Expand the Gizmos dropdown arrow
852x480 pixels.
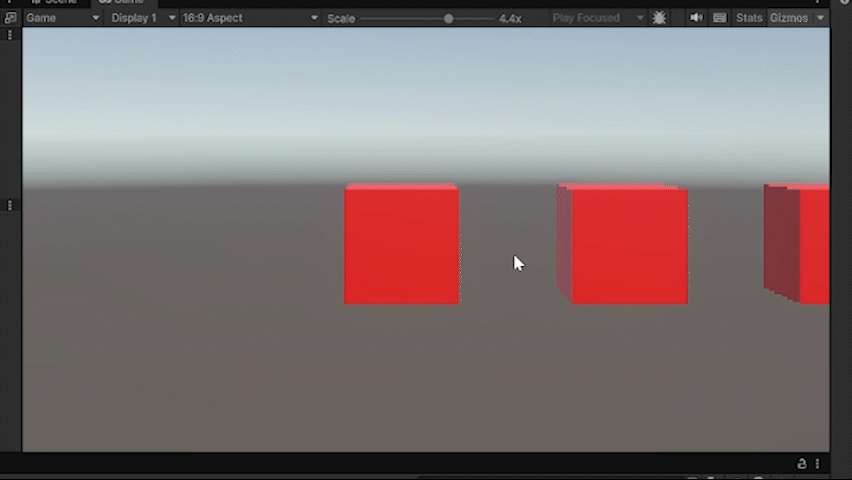click(x=821, y=18)
